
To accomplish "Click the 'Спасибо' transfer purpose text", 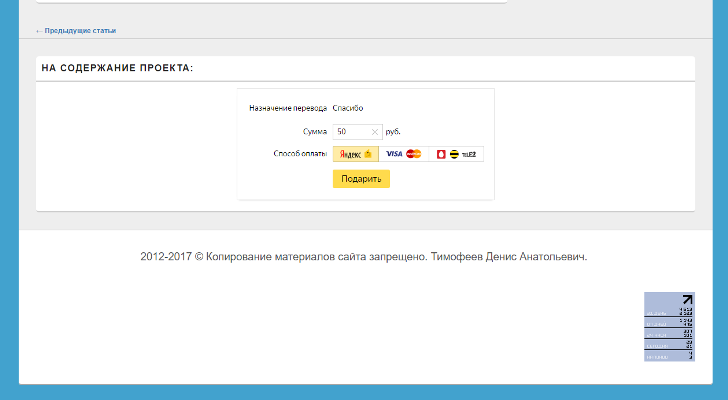I will pos(348,107).
